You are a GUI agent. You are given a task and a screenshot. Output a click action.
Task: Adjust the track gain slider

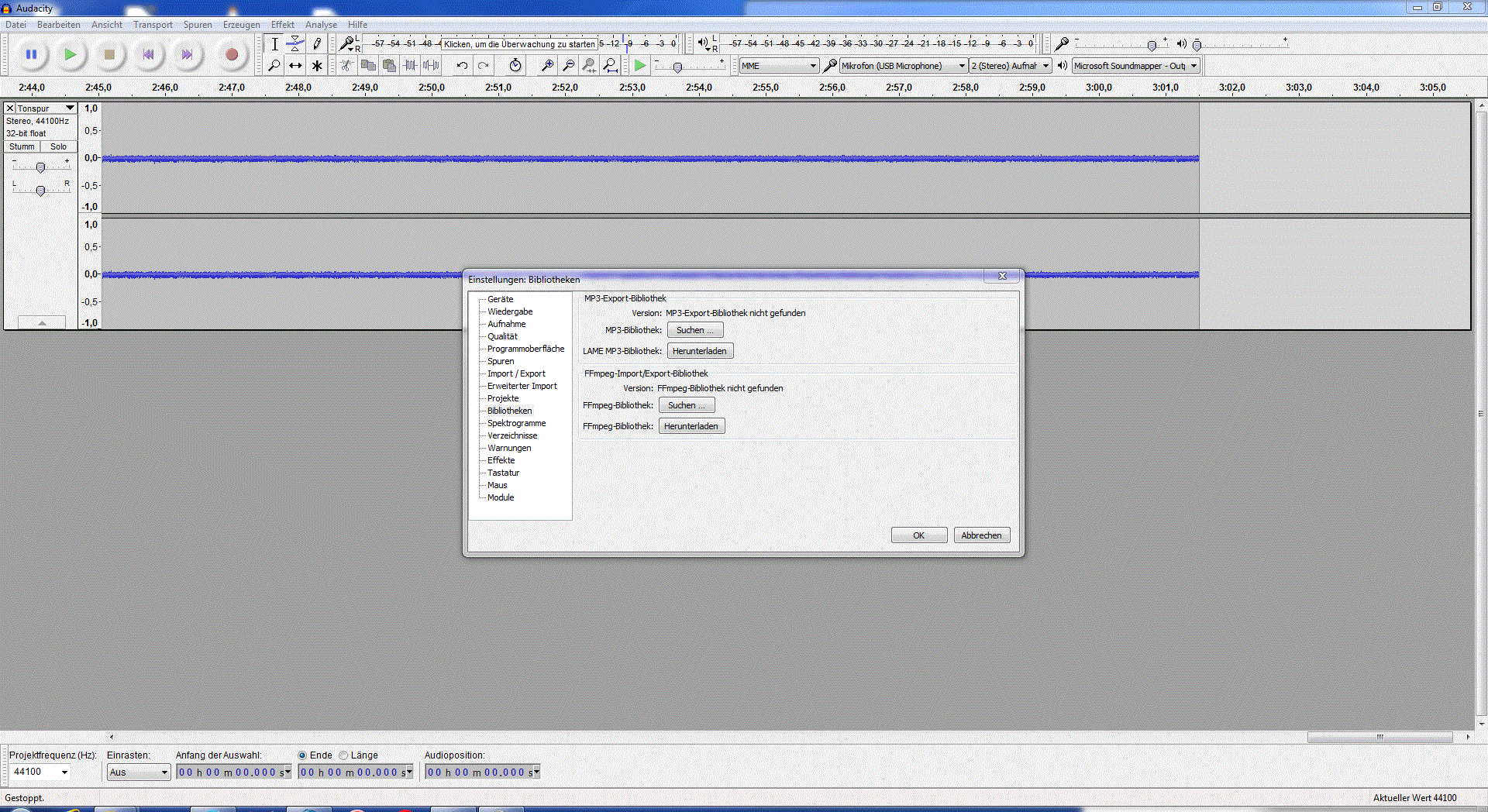tap(40, 167)
